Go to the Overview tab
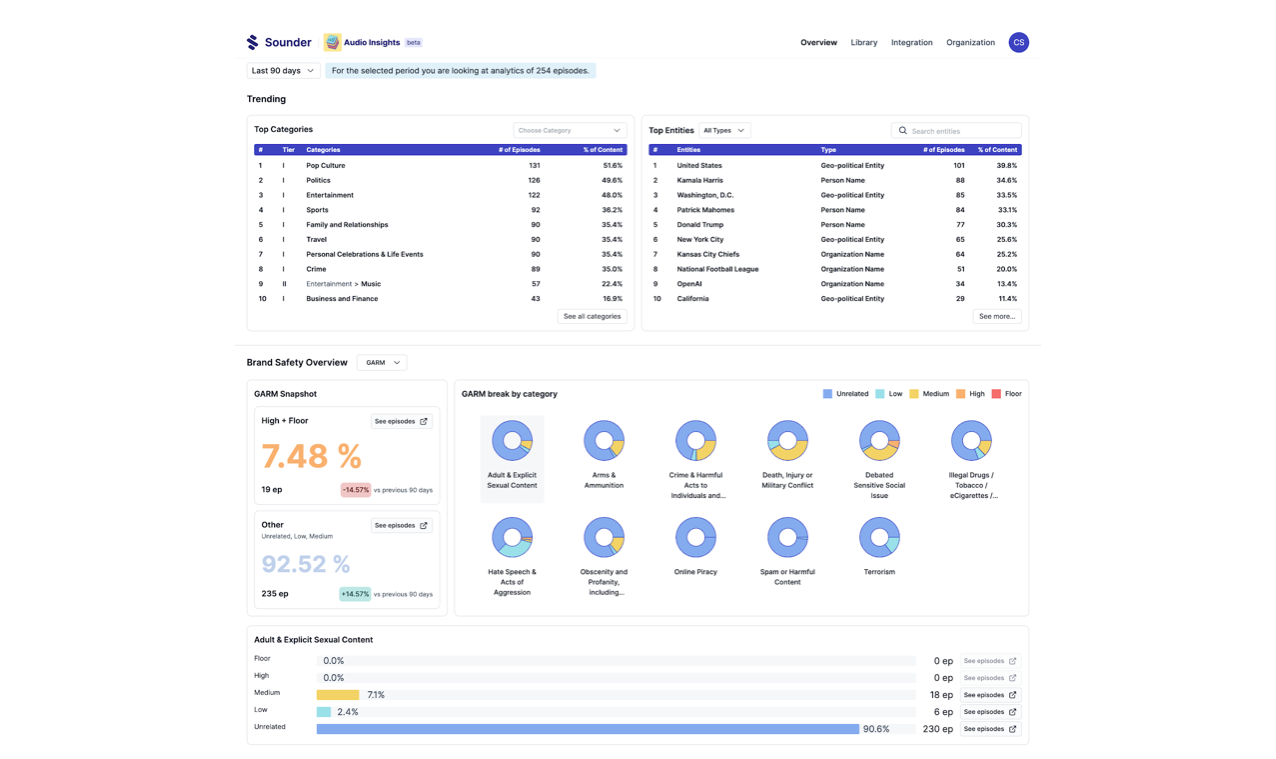1276x759 pixels. 818,42
